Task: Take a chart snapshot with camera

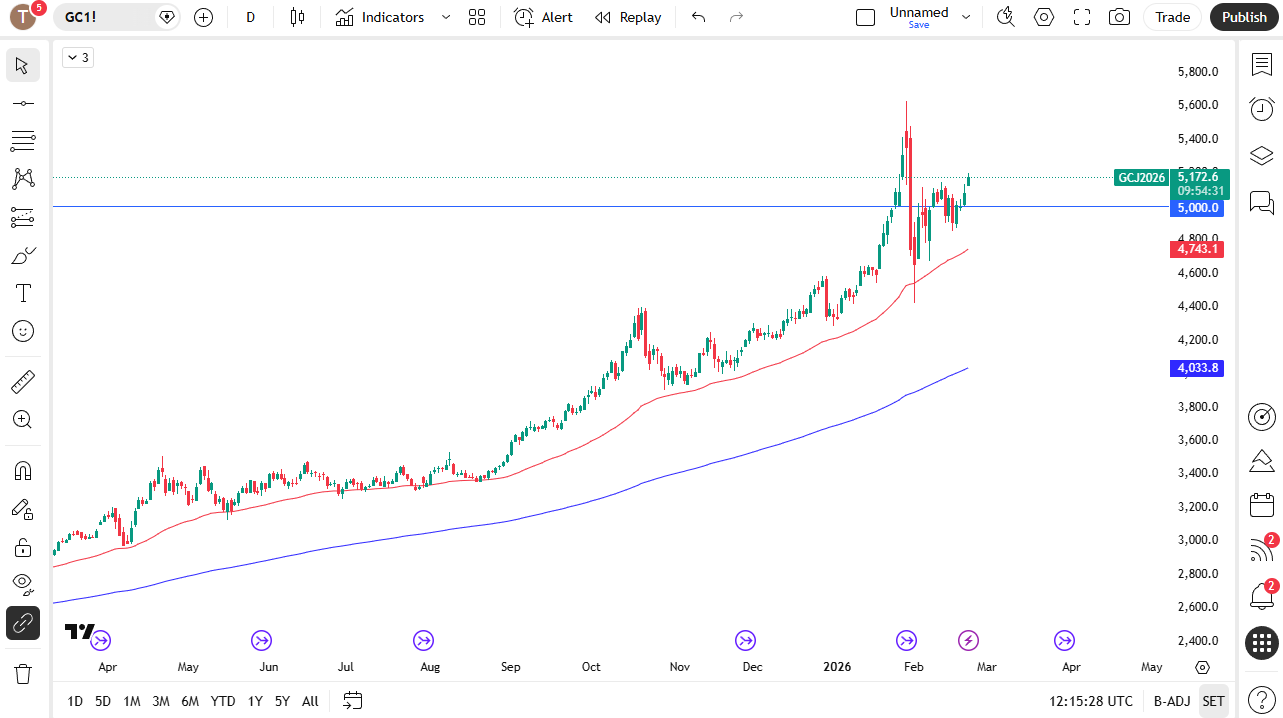Action: (1120, 17)
